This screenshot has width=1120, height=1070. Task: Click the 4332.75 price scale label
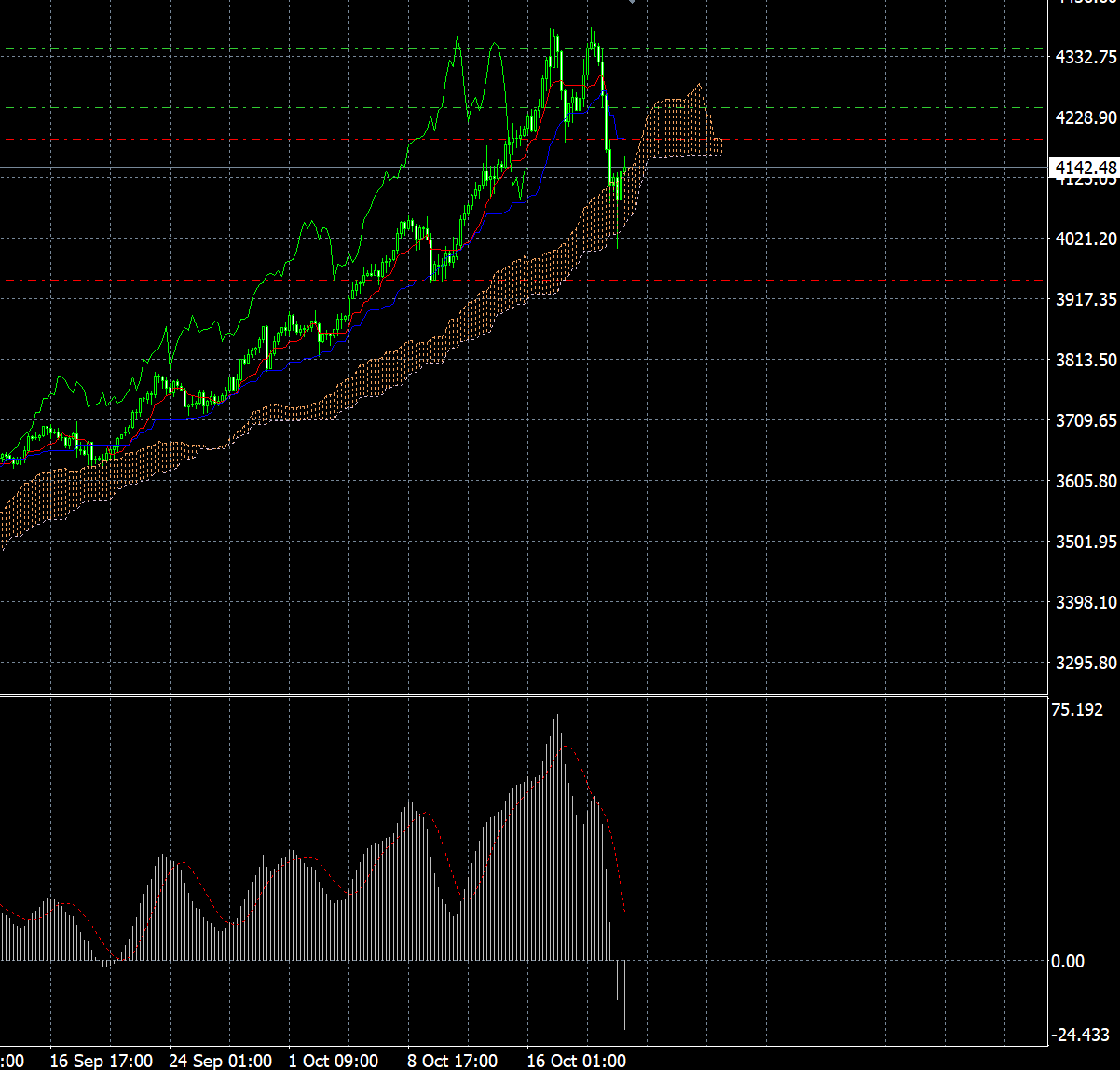tap(1086, 57)
